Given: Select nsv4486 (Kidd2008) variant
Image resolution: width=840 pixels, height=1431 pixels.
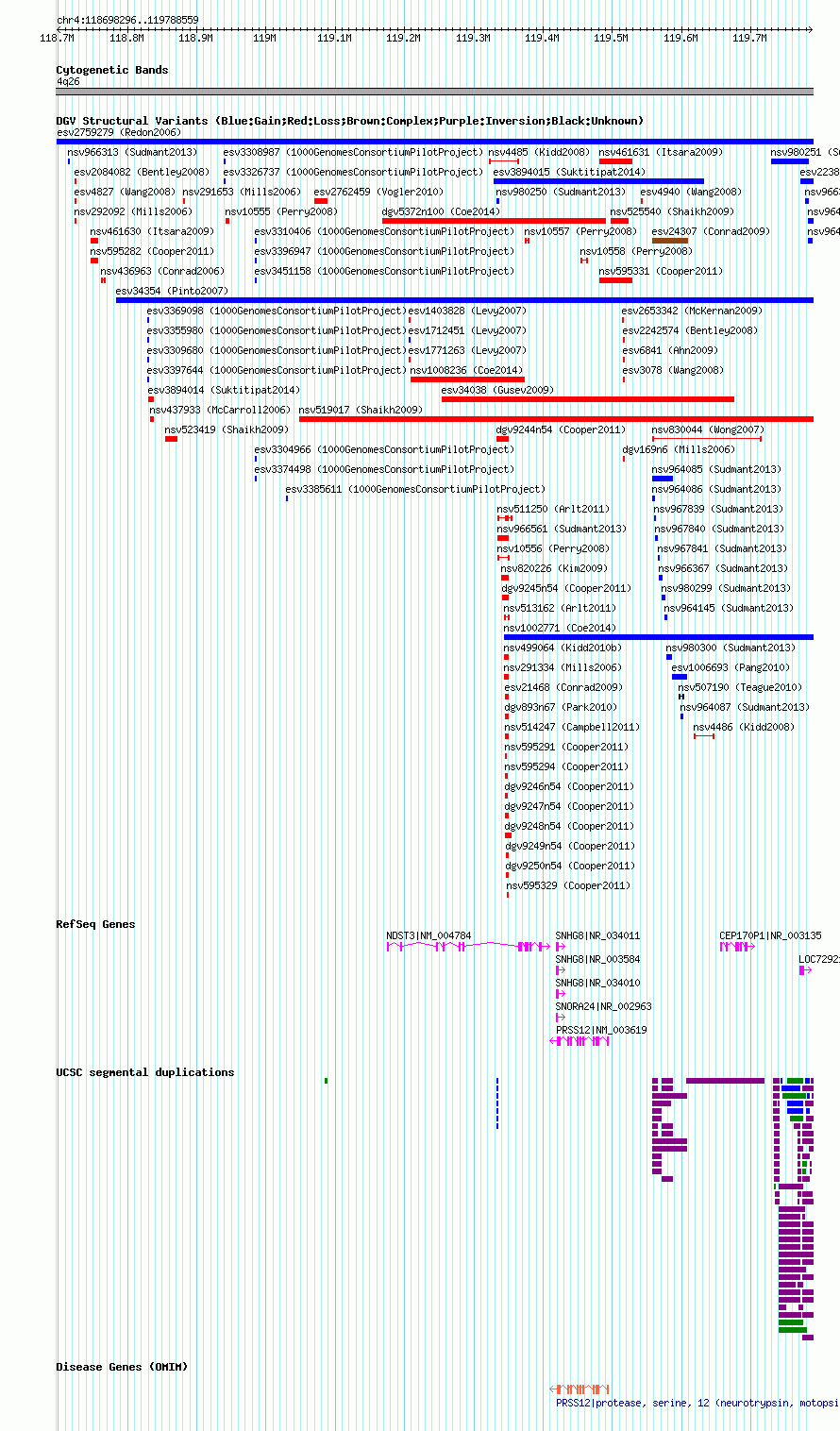Looking at the screenshot, I should point(744,727).
